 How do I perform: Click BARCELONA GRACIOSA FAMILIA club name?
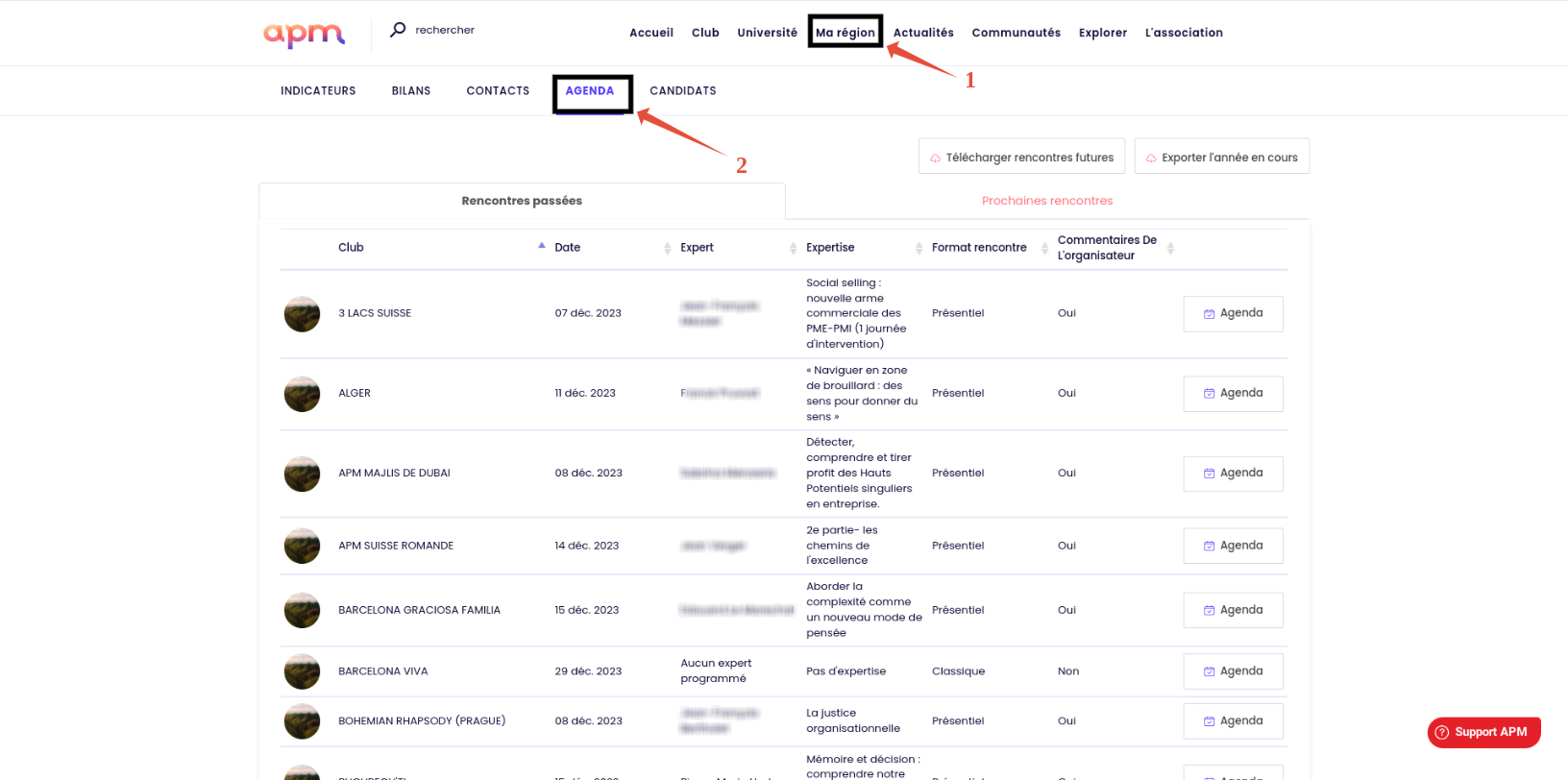(x=419, y=610)
